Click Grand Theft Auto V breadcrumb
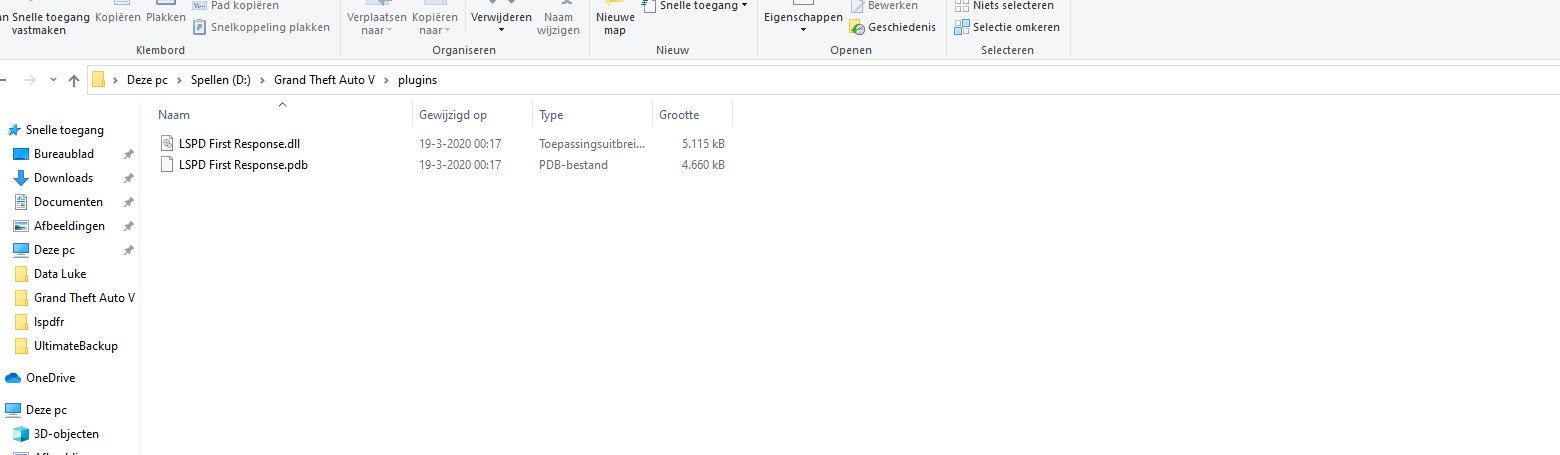This screenshot has width=1560, height=455. (324, 80)
